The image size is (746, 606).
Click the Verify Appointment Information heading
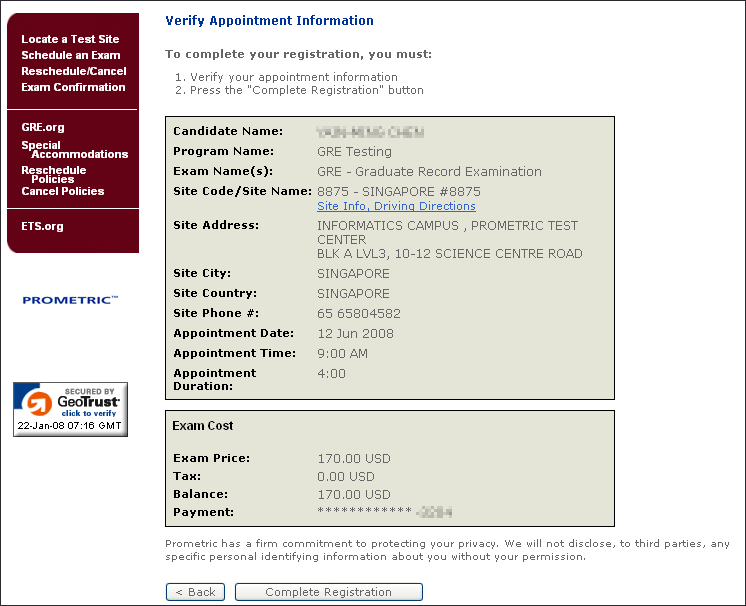tap(269, 20)
